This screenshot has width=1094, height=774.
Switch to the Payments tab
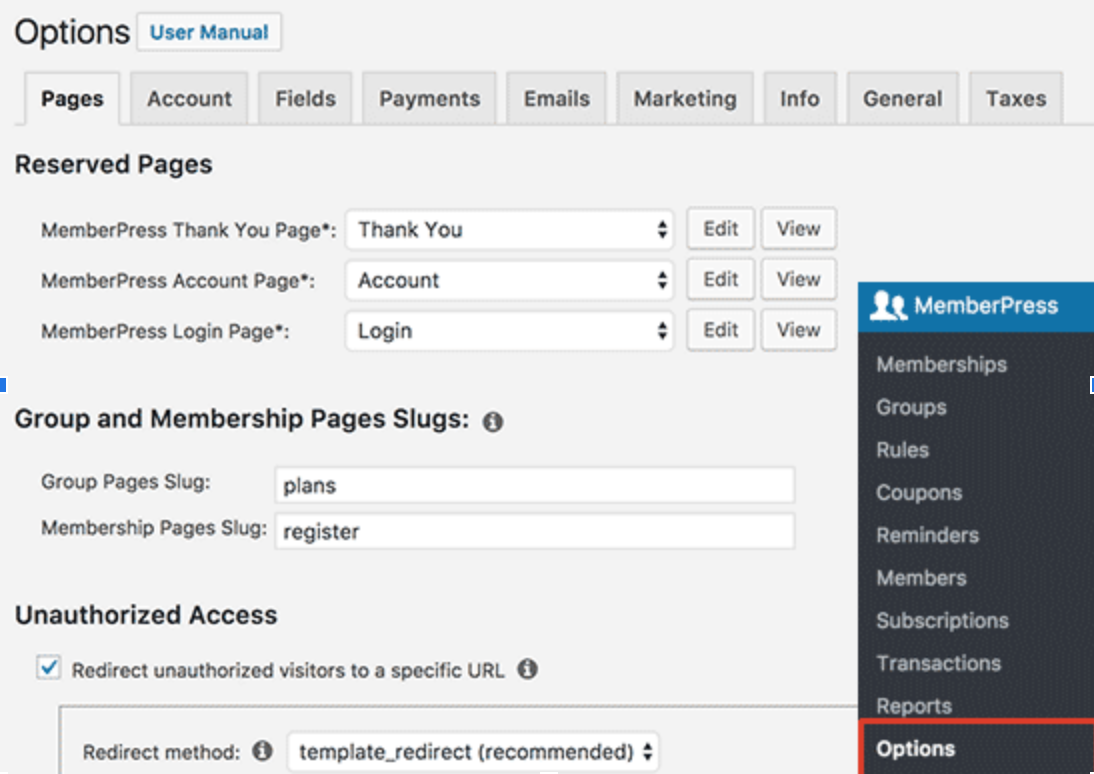[x=429, y=99]
